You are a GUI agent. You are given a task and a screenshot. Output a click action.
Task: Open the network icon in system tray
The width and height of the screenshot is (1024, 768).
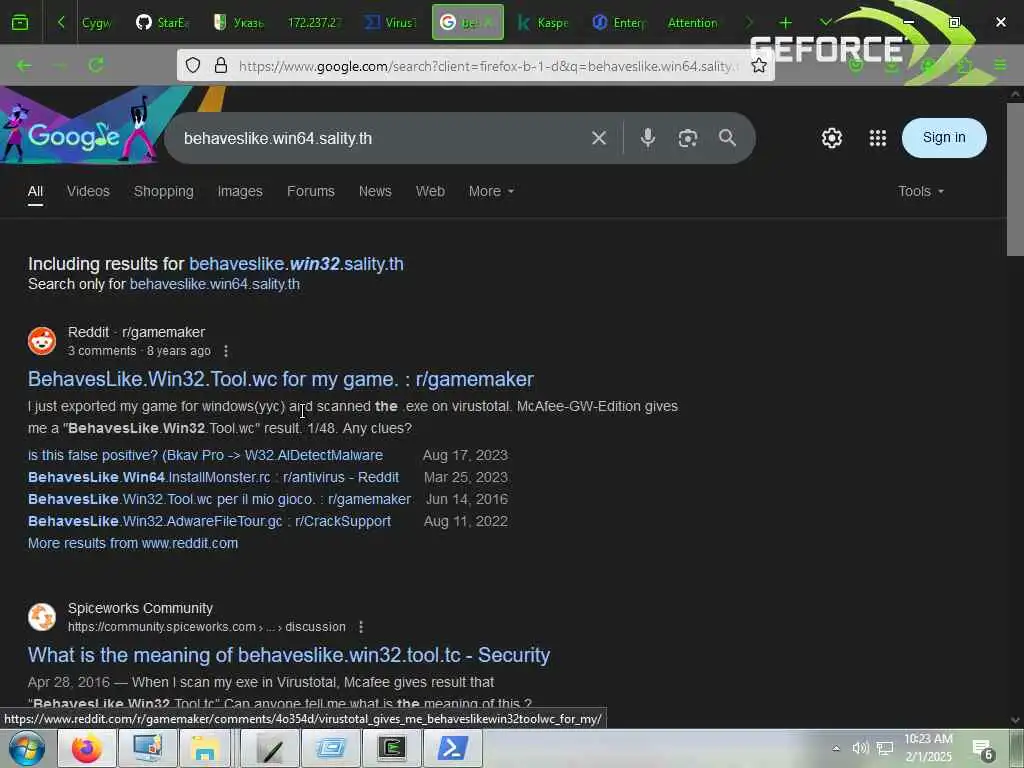point(885,748)
